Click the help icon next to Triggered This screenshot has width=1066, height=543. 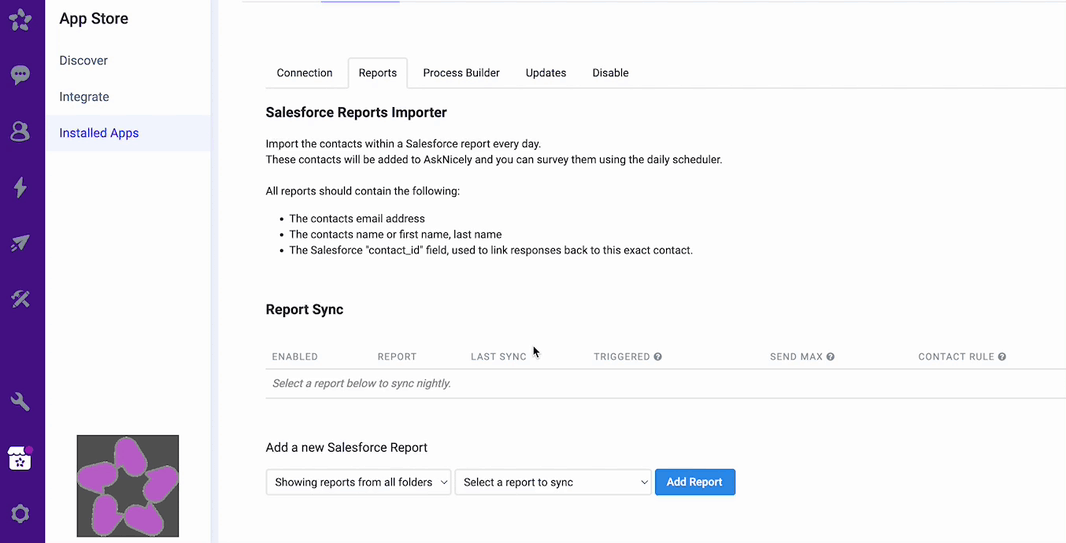(x=658, y=357)
